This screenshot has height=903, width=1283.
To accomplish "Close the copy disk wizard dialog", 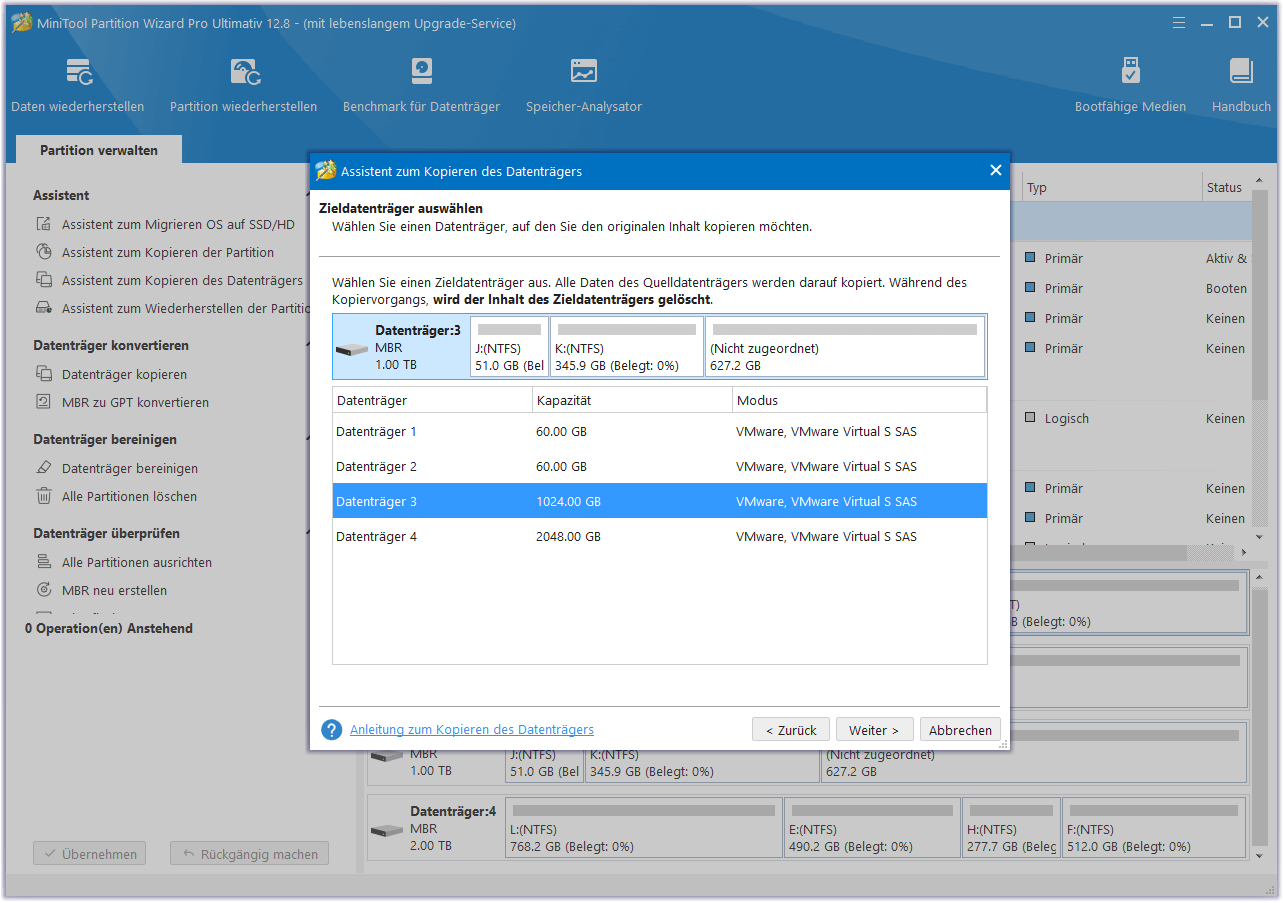I will [995, 170].
